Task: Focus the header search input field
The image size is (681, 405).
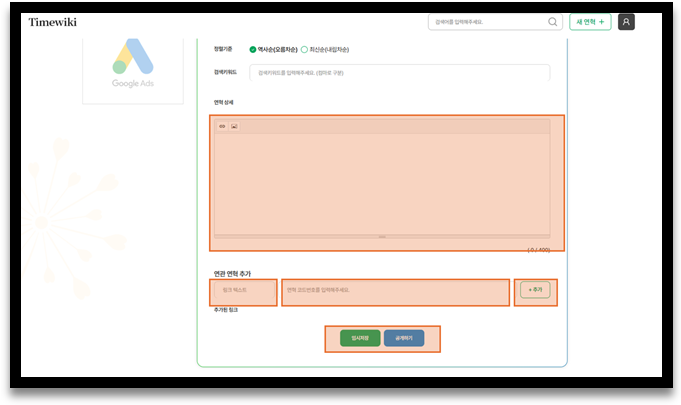Action: (x=485, y=22)
